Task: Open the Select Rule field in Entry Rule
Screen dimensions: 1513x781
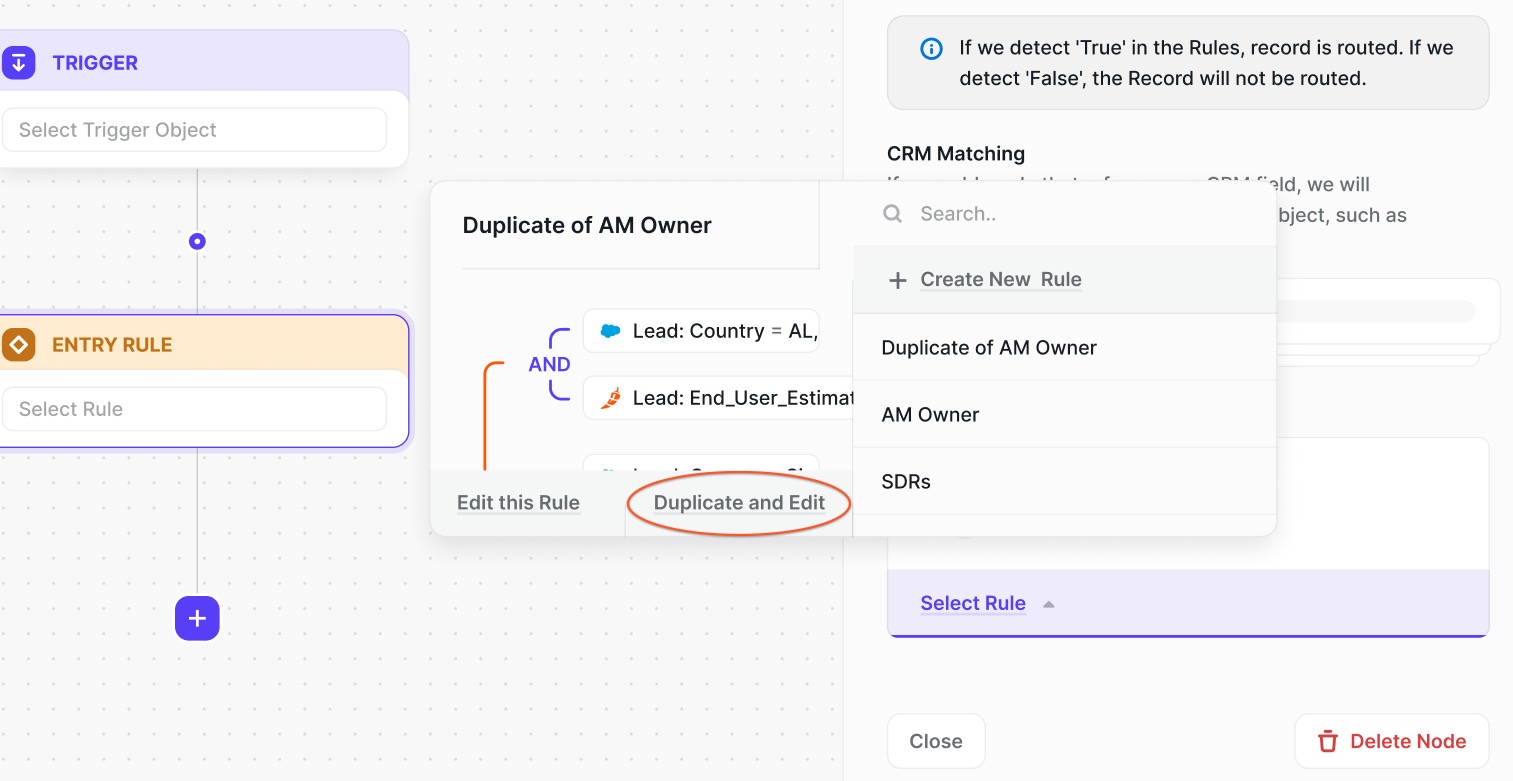Action: point(194,409)
